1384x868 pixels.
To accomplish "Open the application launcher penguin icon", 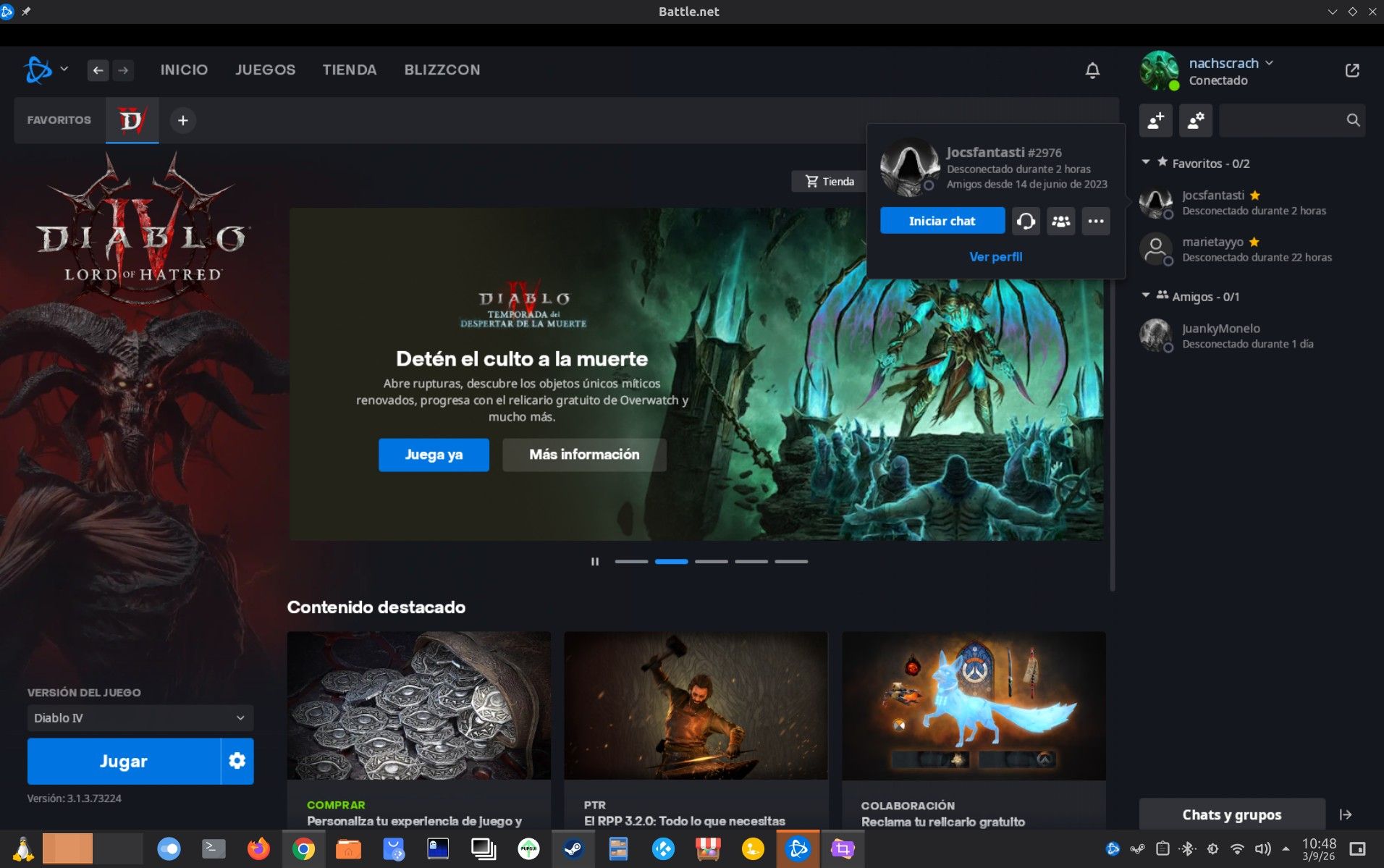I will 23,848.
